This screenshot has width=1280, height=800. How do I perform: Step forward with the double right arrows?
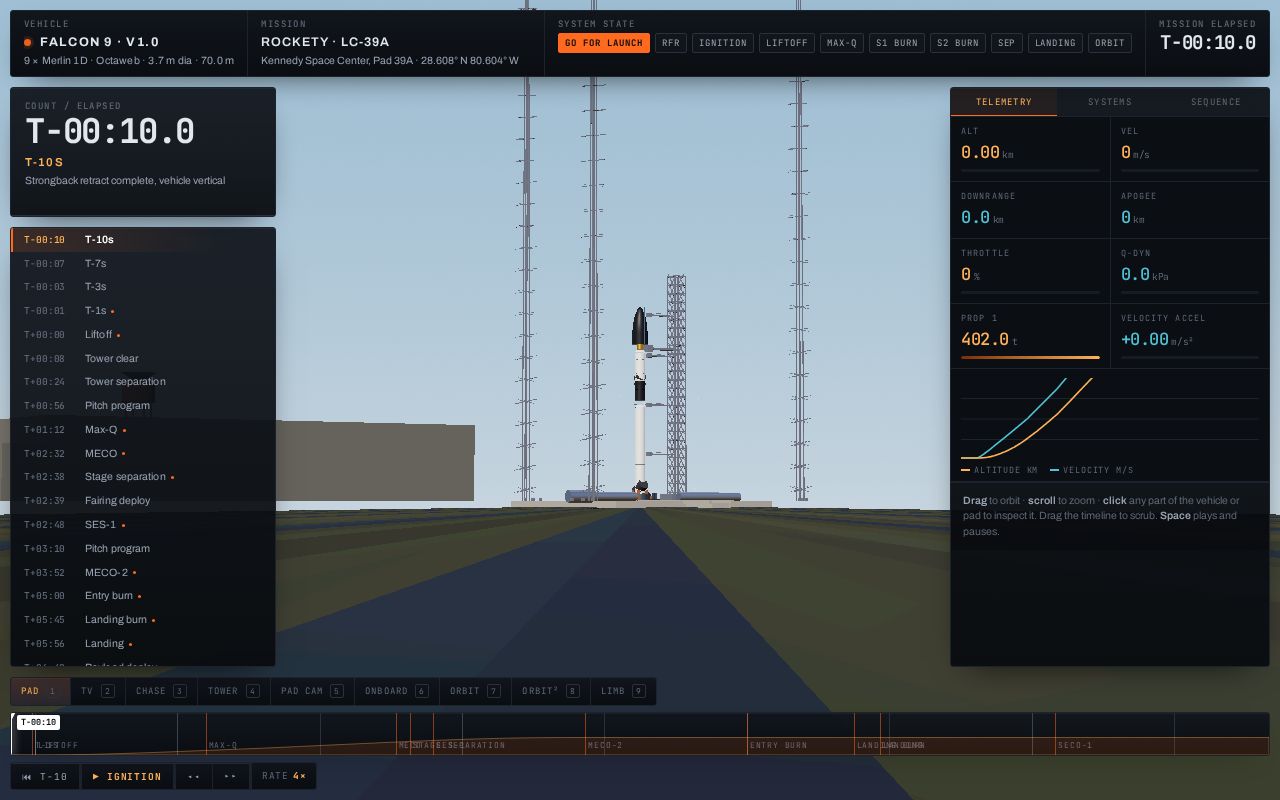point(231,776)
